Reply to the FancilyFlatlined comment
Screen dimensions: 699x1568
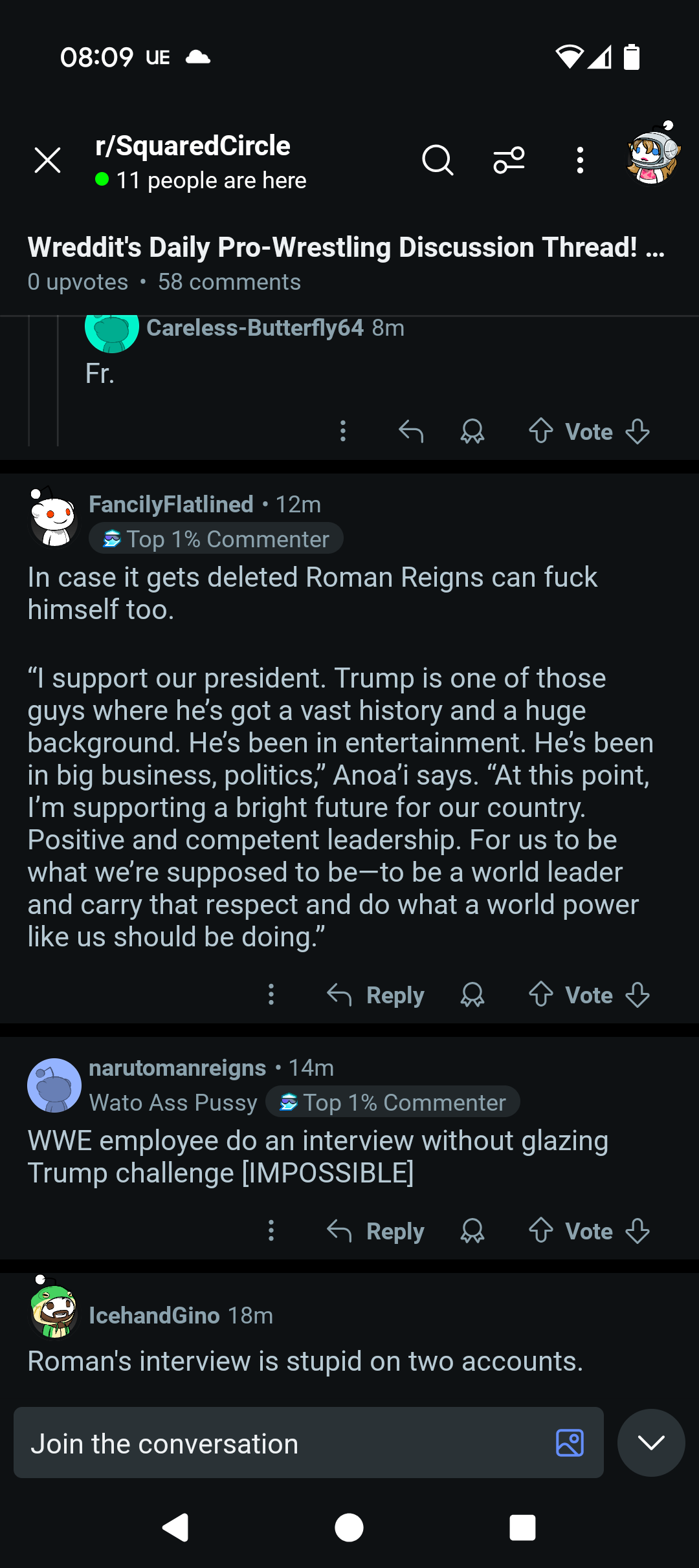coord(376,994)
